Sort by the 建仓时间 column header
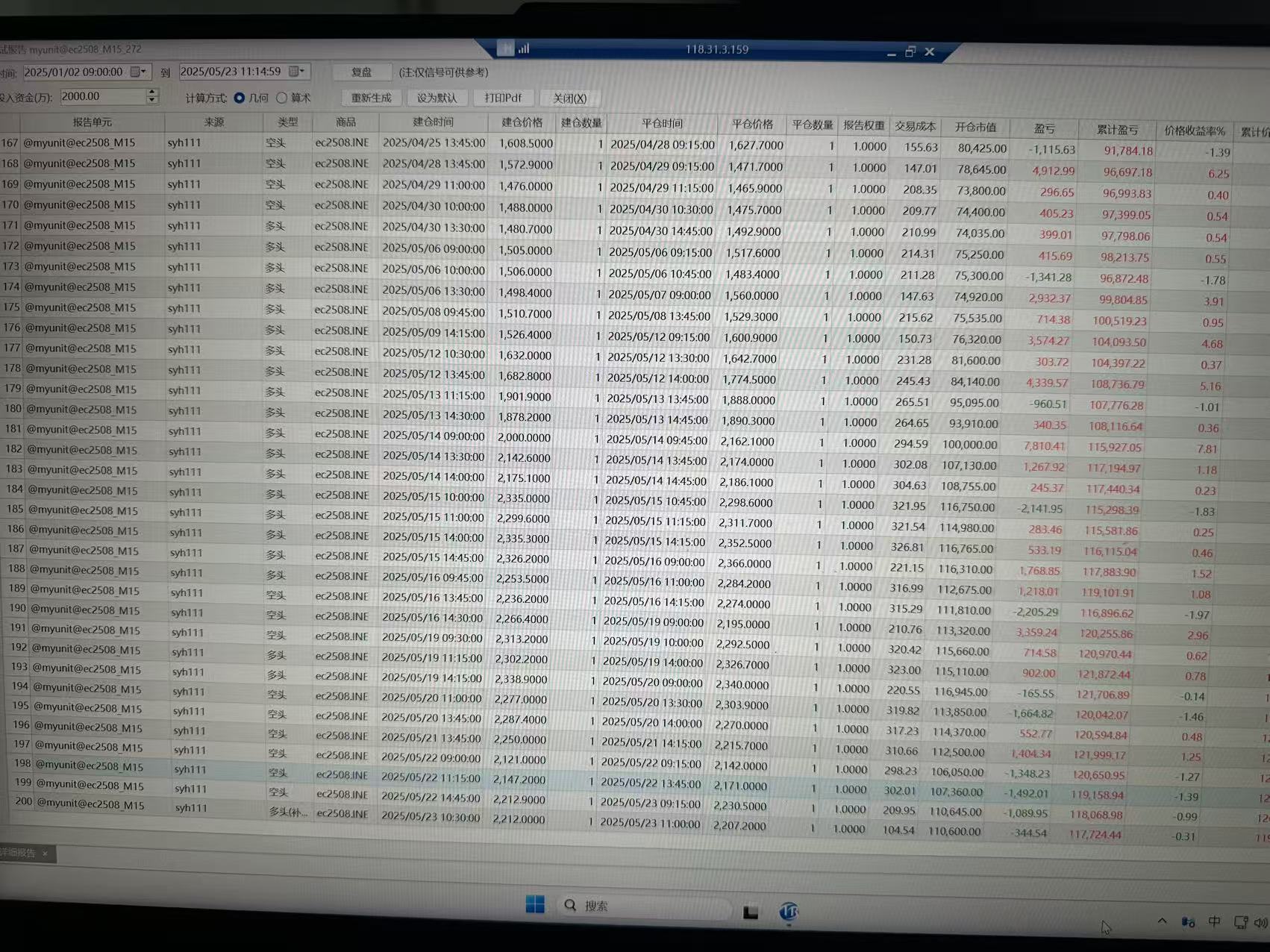The height and width of the screenshot is (952, 1270). (433, 122)
